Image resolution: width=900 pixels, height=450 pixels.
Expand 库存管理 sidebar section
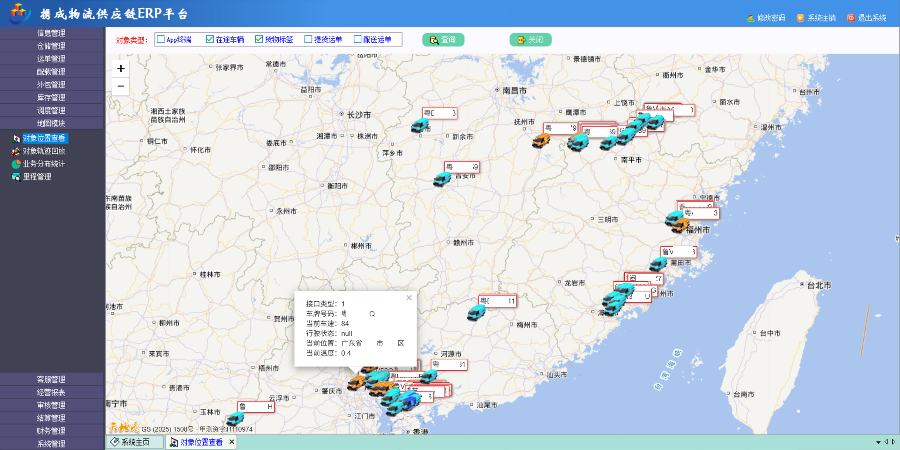pos(52,97)
